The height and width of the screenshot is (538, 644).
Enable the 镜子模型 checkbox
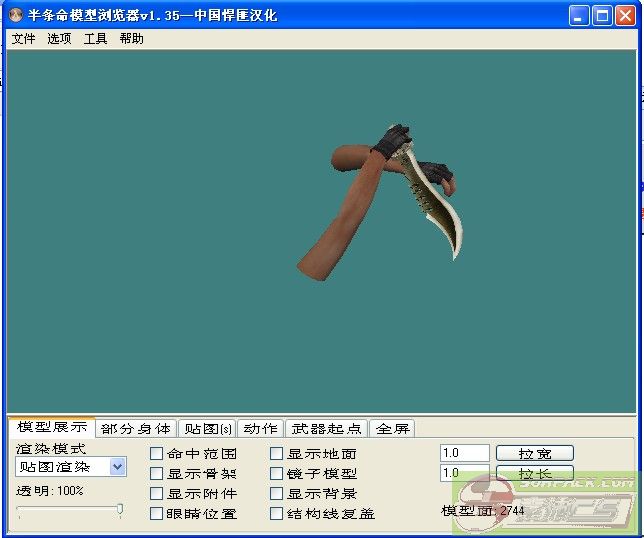[x=276, y=474]
